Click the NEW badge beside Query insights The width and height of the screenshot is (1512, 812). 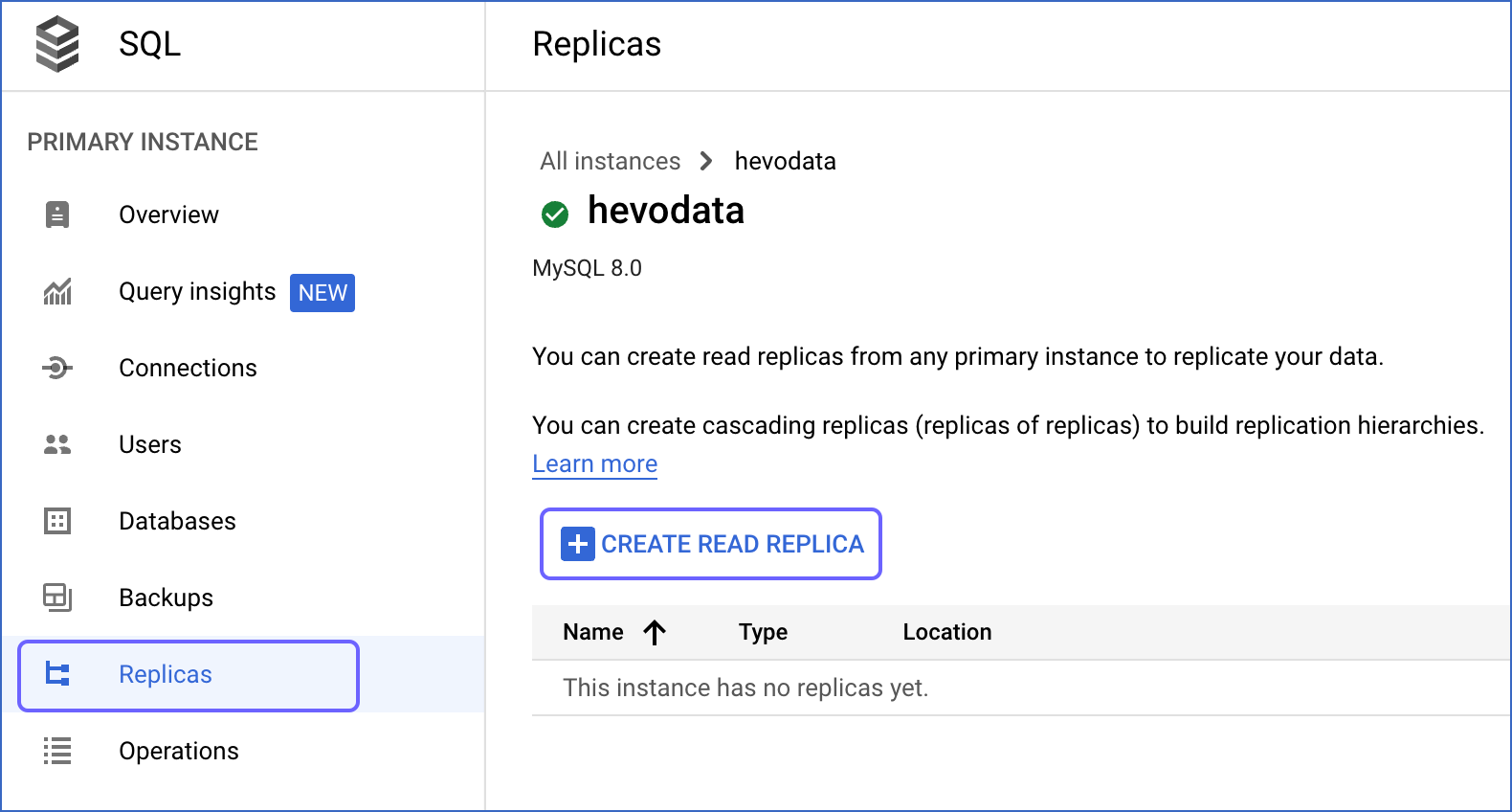click(322, 292)
